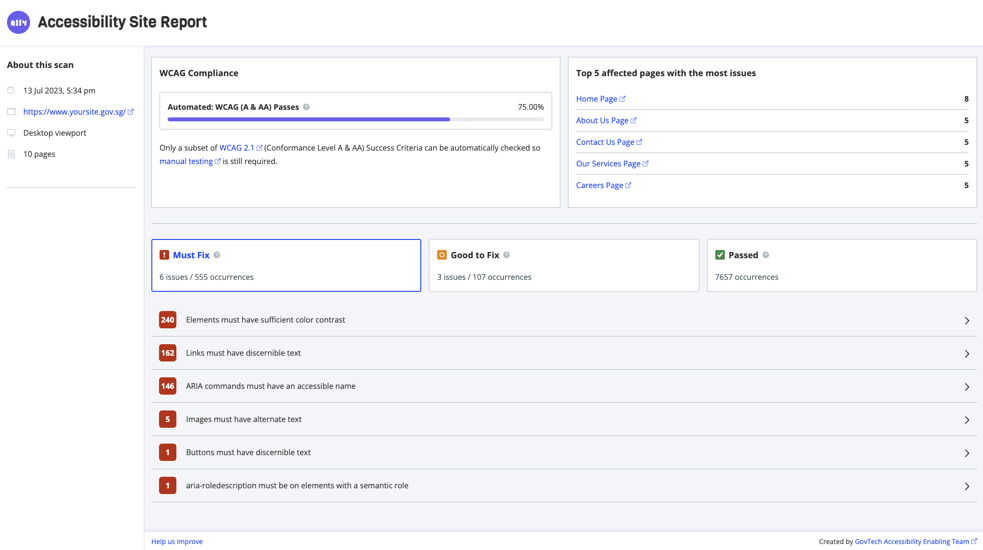983x550 pixels.
Task: Click the 240 occurrences badge
Action: [167, 320]
